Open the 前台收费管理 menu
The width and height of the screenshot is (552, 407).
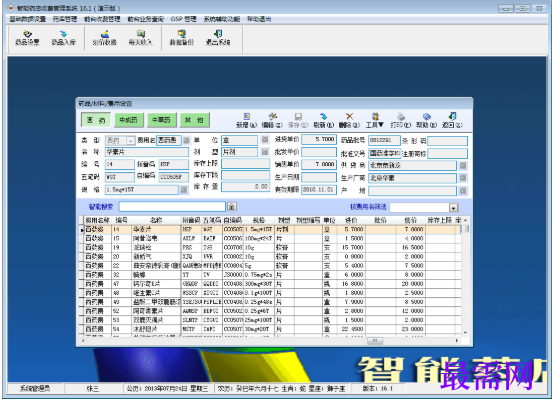tap(102, 19)
